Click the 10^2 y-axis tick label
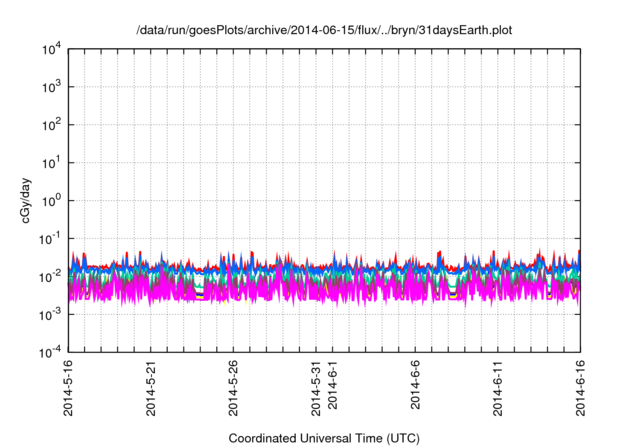This screenshot has width=640, height=448. click(52, 126)
